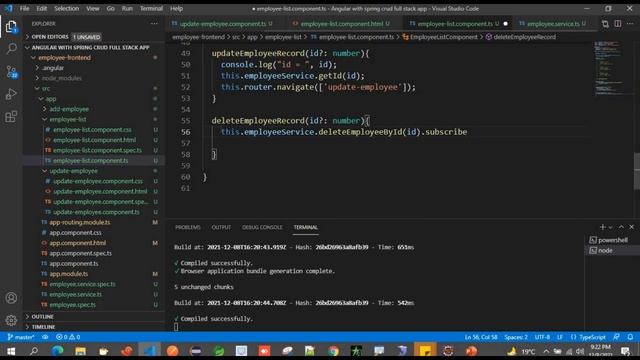Open app-routing.module.ts in explorer

click(80, 222)
